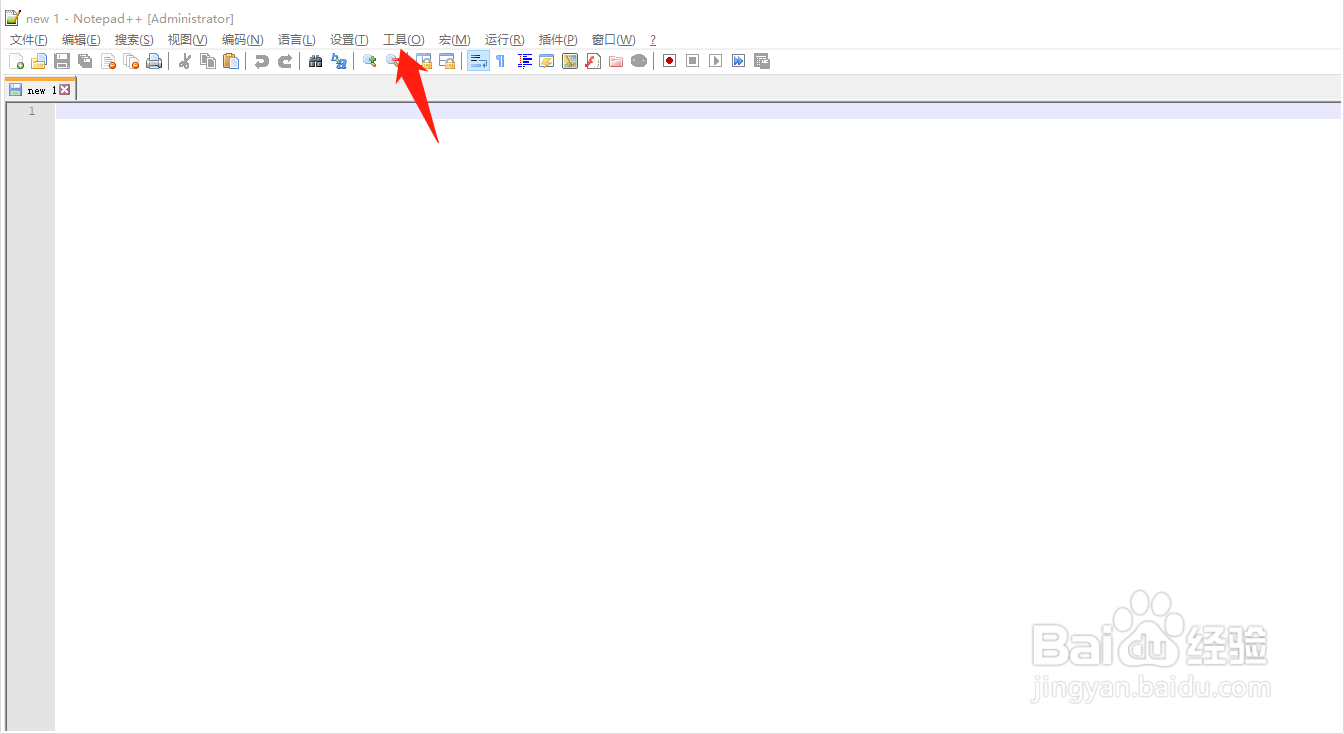Select the new 1 document tab
This screenshot has width=1344, height=734.
40,90
